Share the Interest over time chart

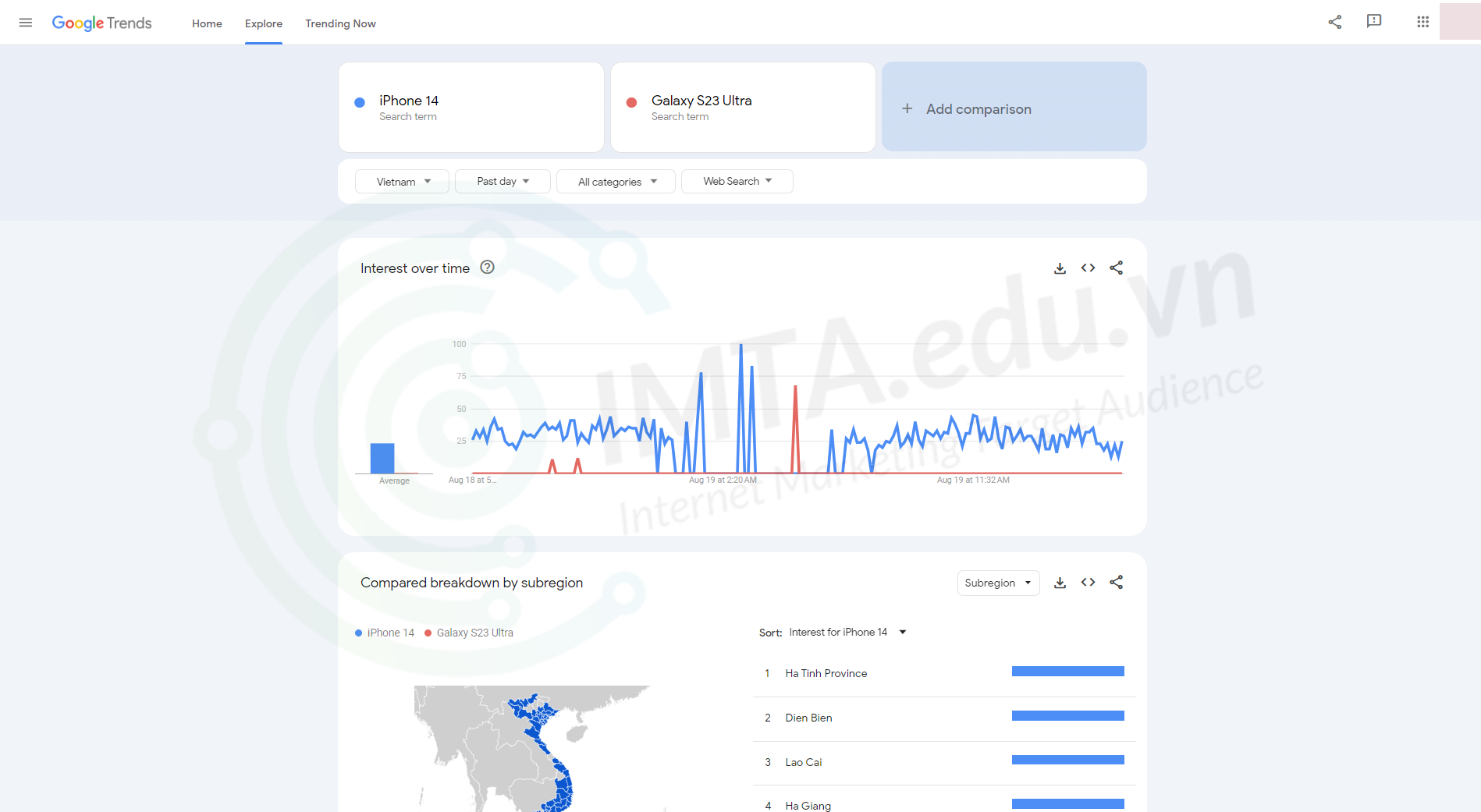1117,268
